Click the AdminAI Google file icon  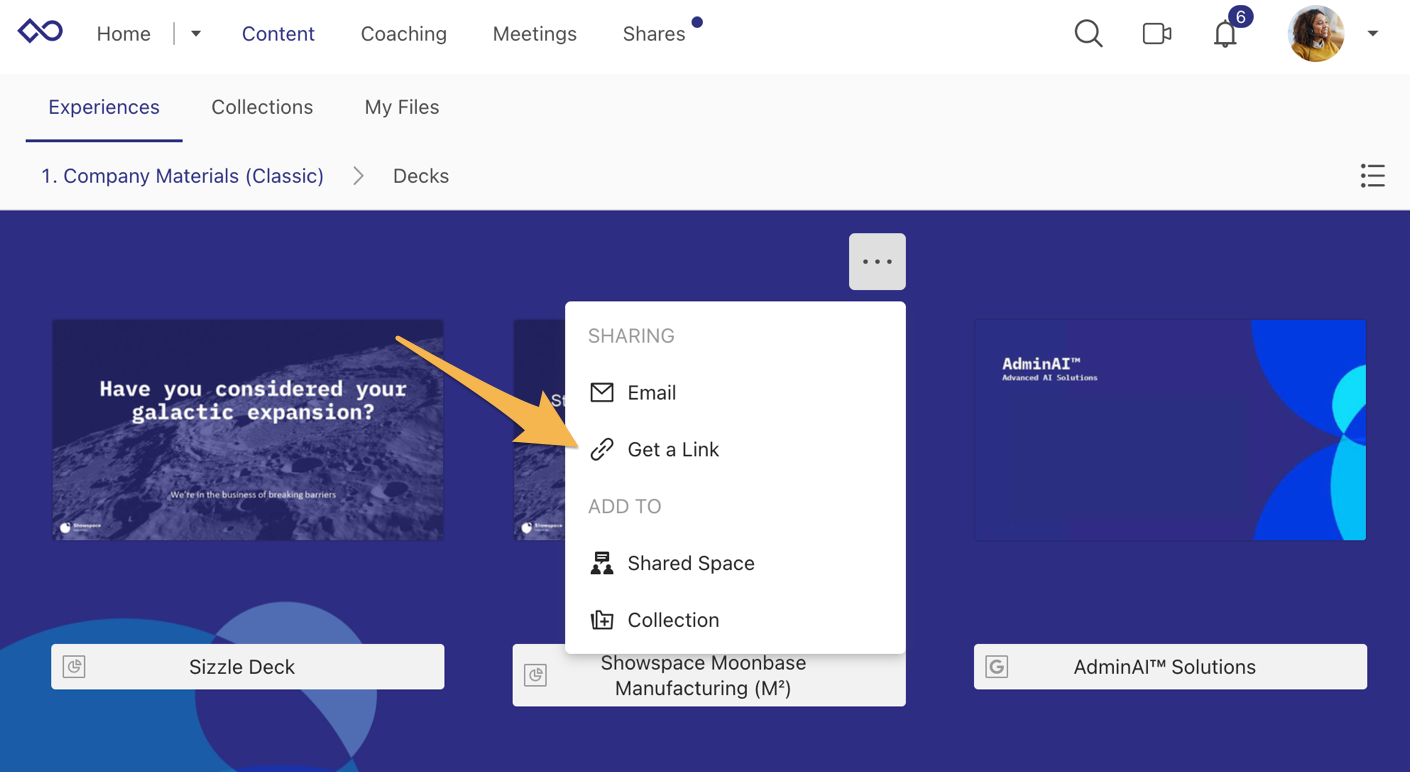(997, 667)
